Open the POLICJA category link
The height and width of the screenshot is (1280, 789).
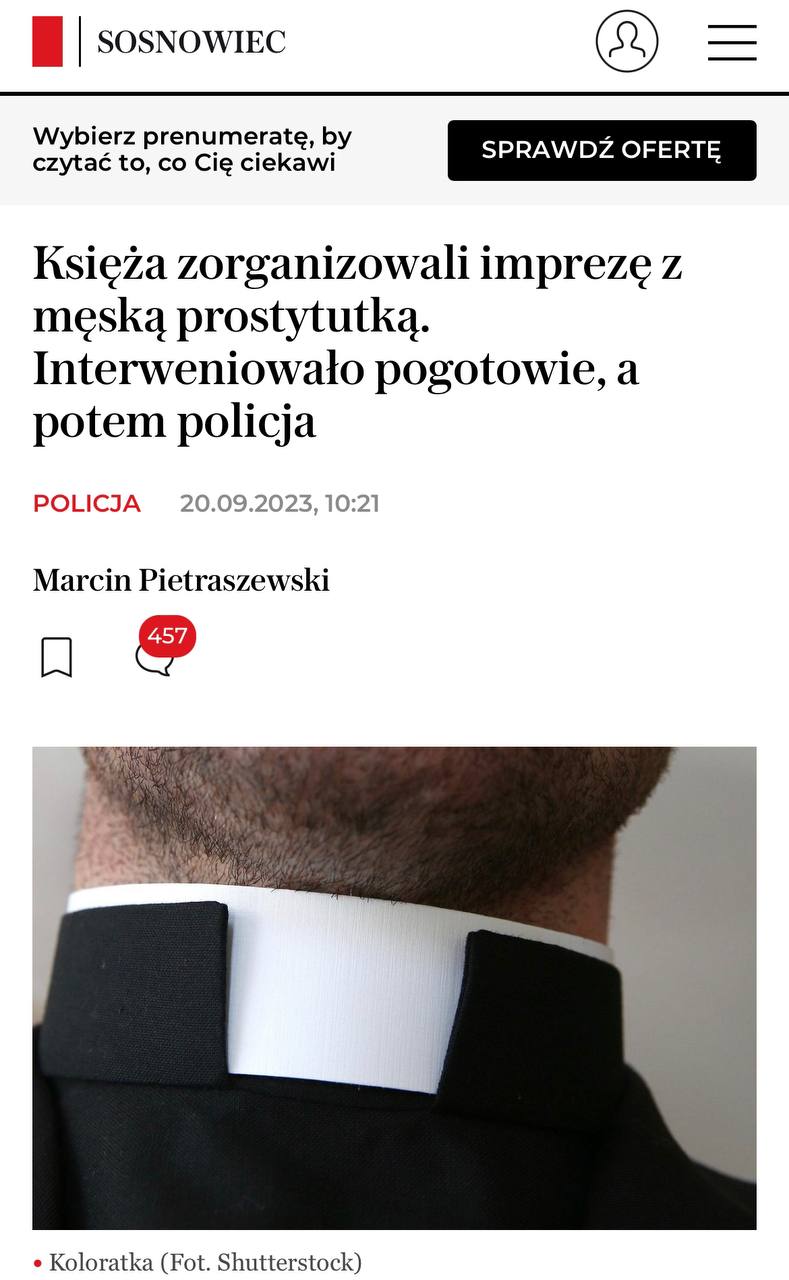point(87,503)
